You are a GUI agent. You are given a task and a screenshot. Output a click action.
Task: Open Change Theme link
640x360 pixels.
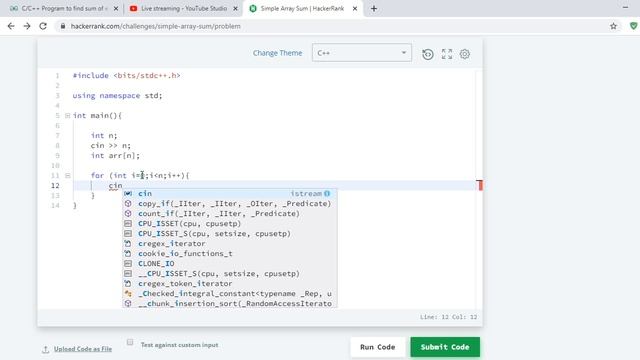(x=278, y=53)
